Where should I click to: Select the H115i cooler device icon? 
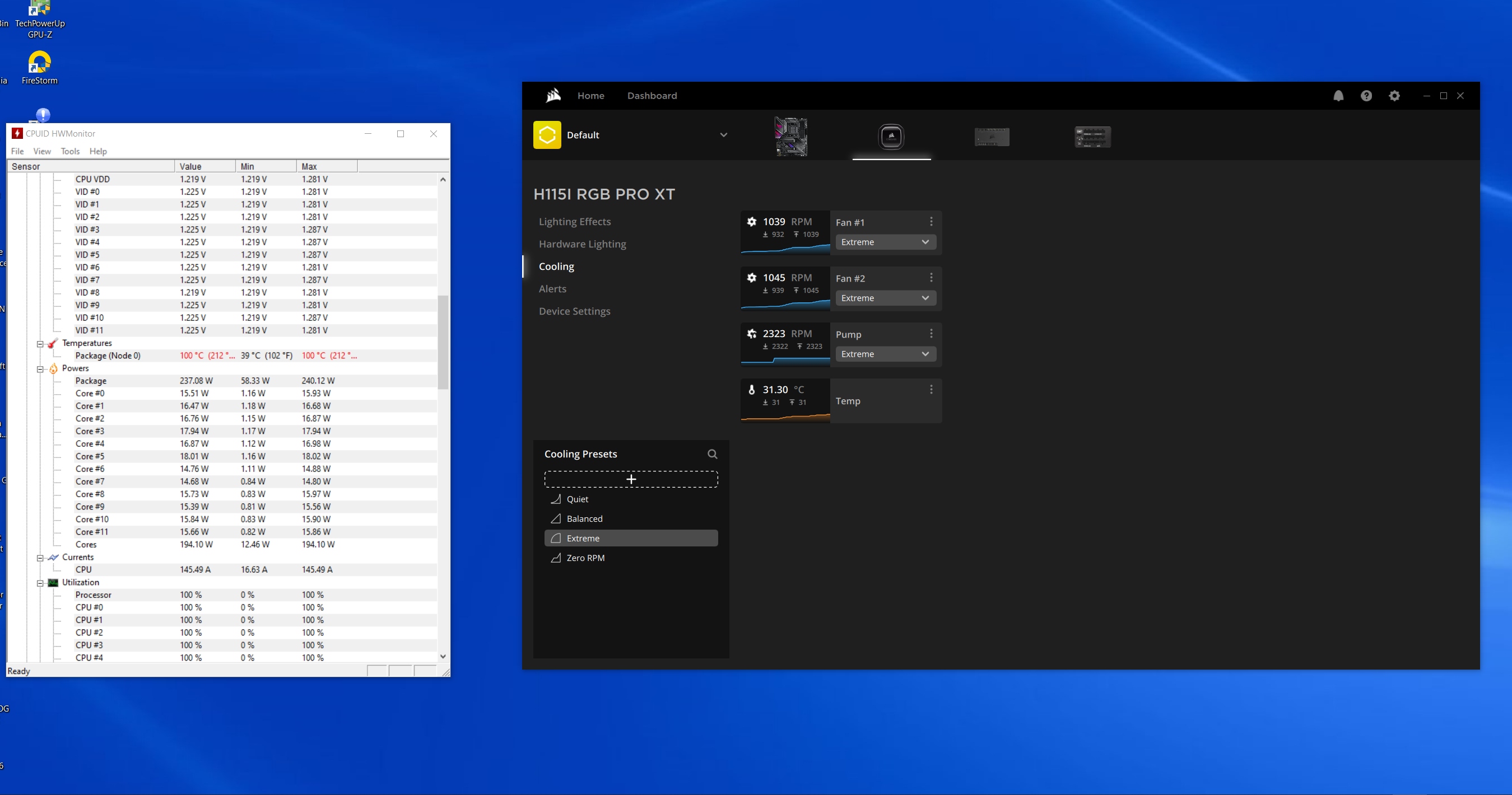[891, 136]
